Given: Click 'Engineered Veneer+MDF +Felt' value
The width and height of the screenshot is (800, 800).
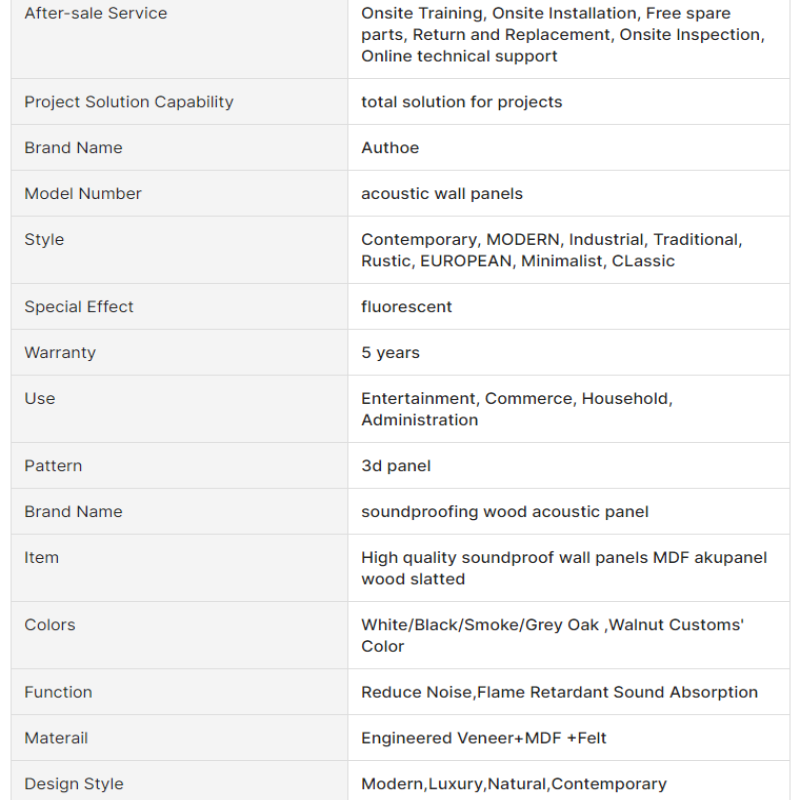Looking at the screenshot, I should (484, 738).
